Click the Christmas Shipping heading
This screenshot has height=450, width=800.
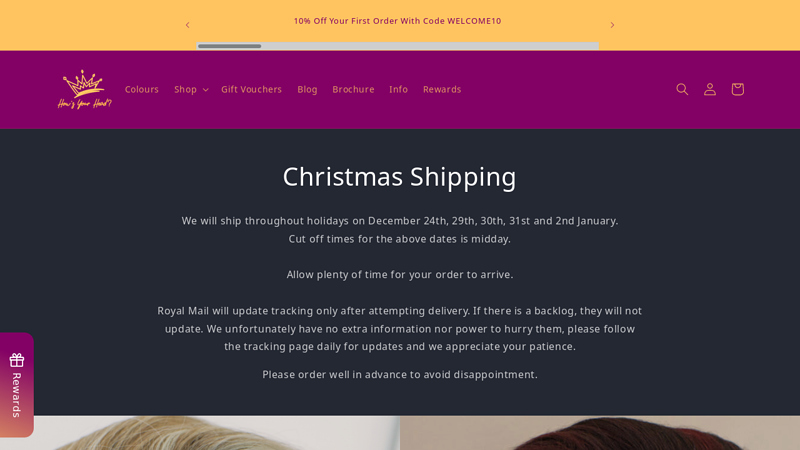pos(399,177)
